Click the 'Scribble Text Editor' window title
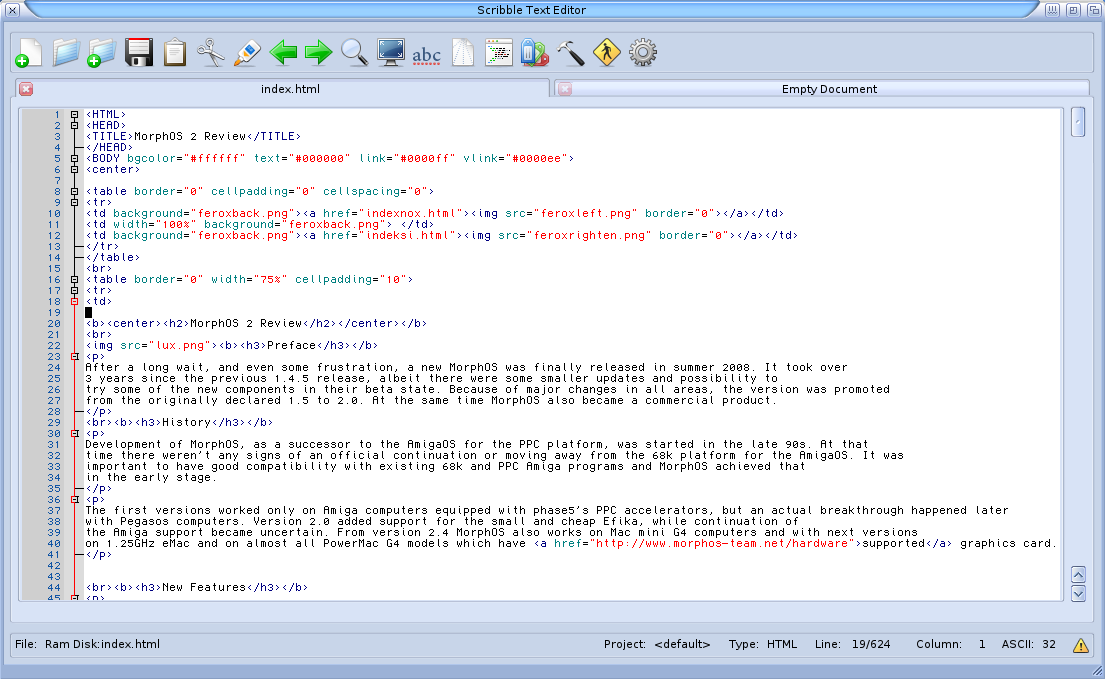The width and height of the screenshot is (1105, 679). coord(531,10)
